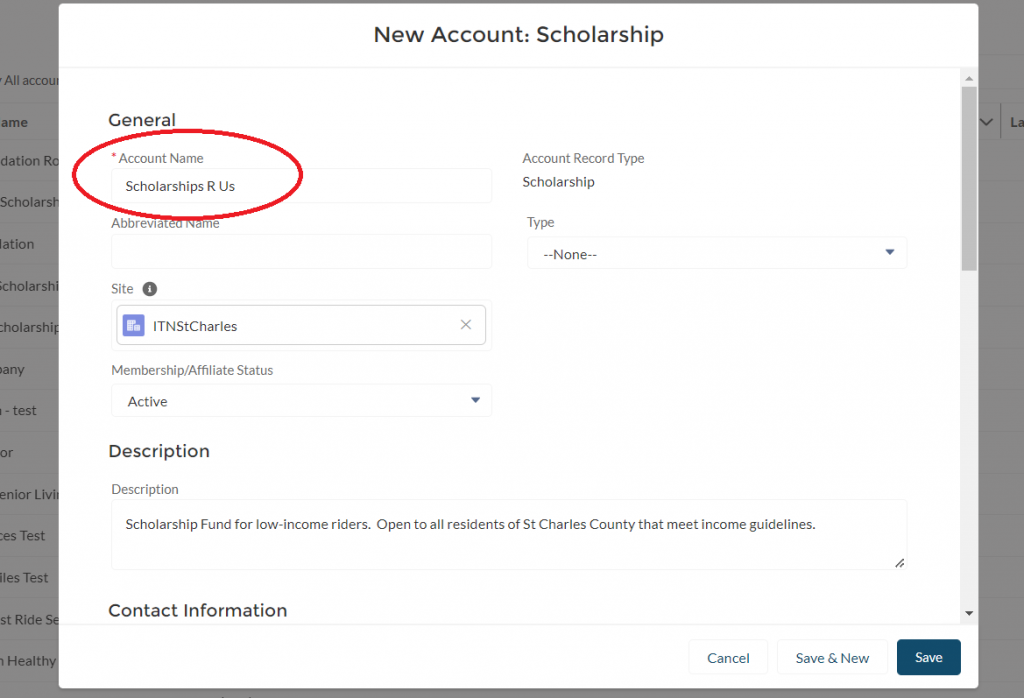Open the Type dropdown
The height and width of the screenshot is (698, 1024).
tap(717, 254)
